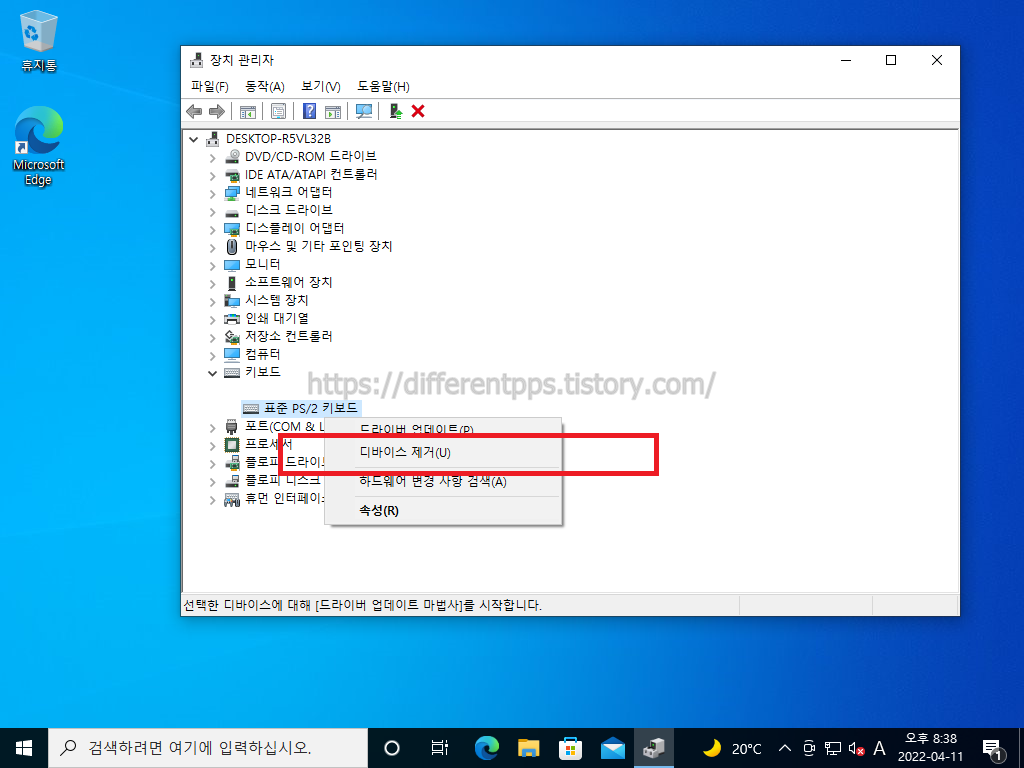Click the Windows Start button

coord(24,748)
